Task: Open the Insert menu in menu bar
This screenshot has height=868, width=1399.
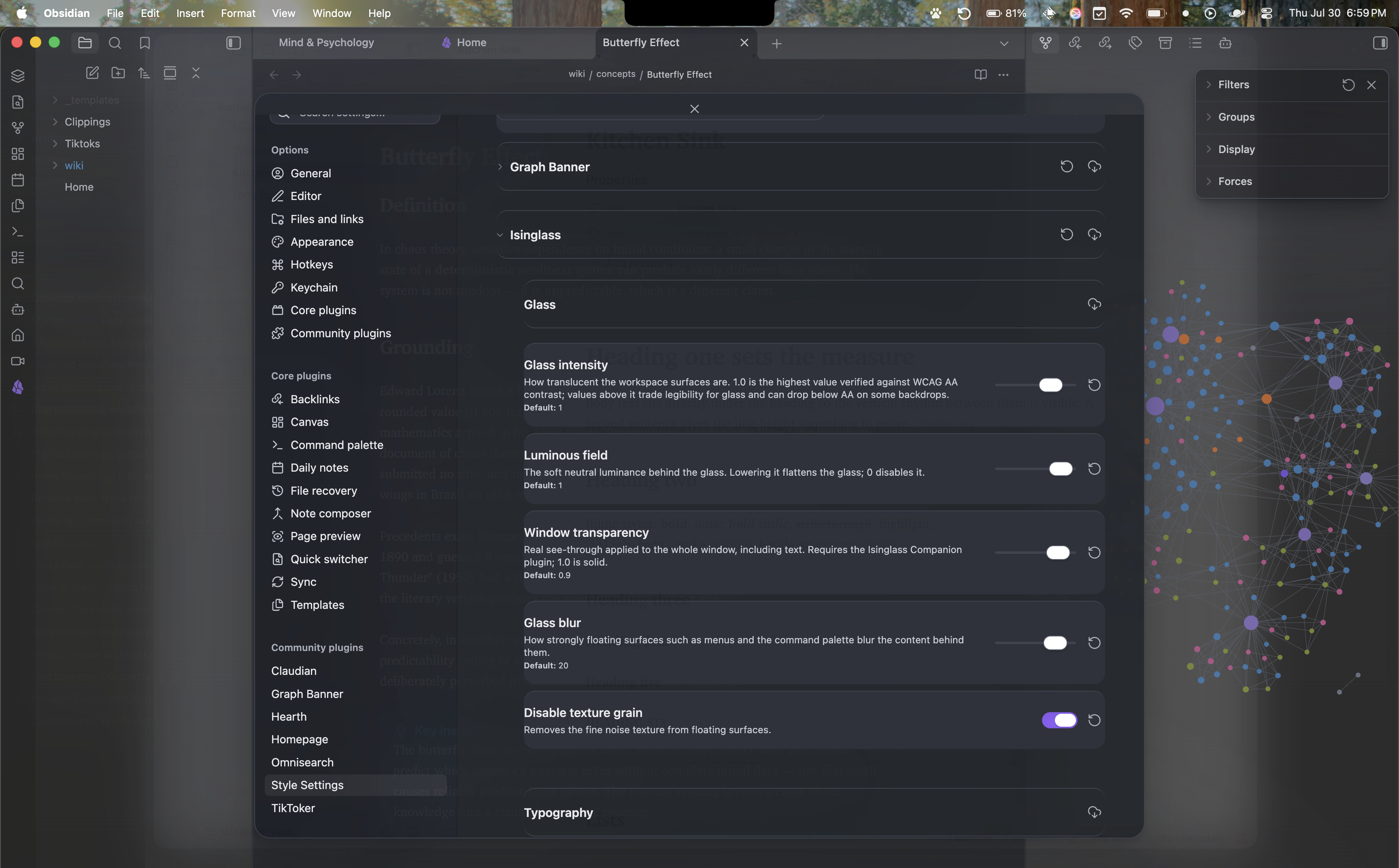Action: coord(190,13)
